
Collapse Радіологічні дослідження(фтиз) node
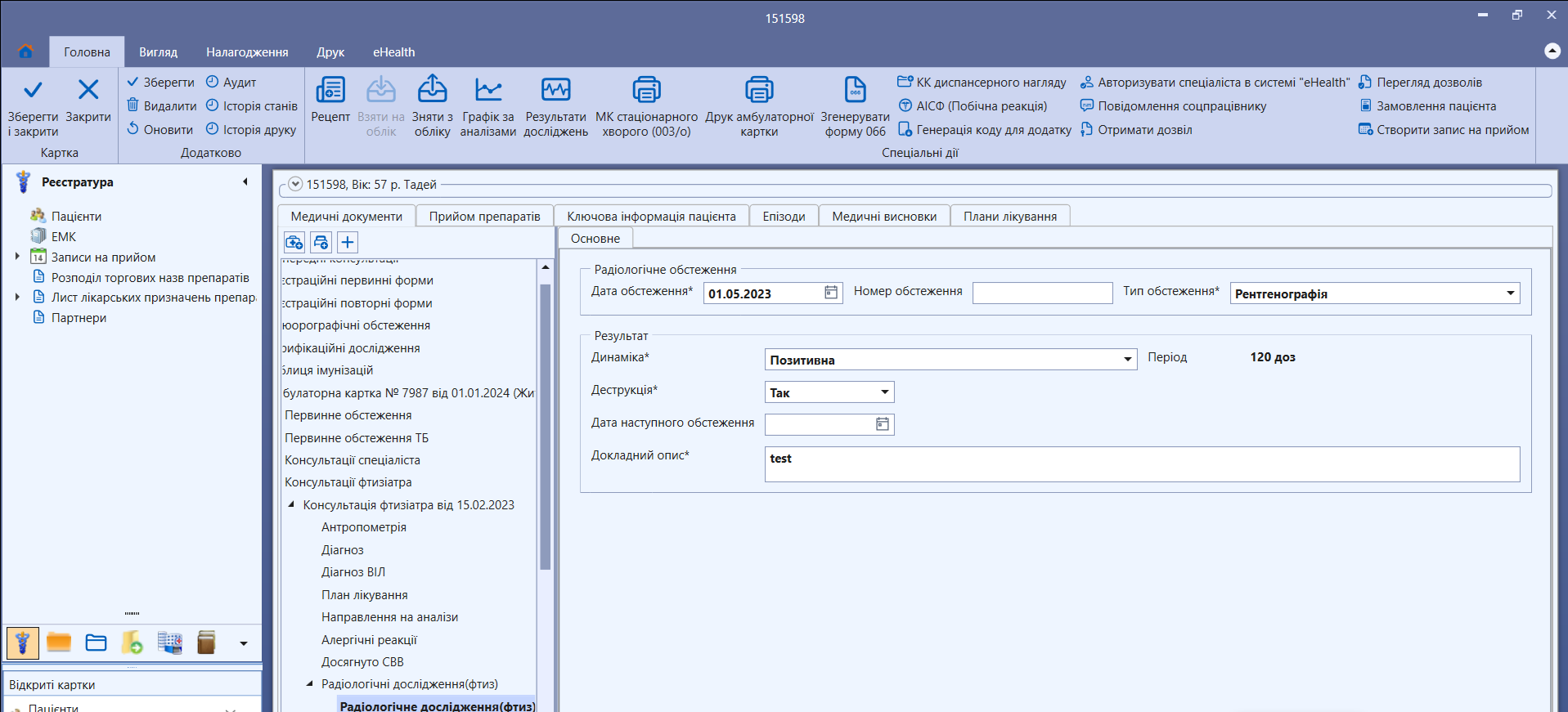click(x=309, y=683)
